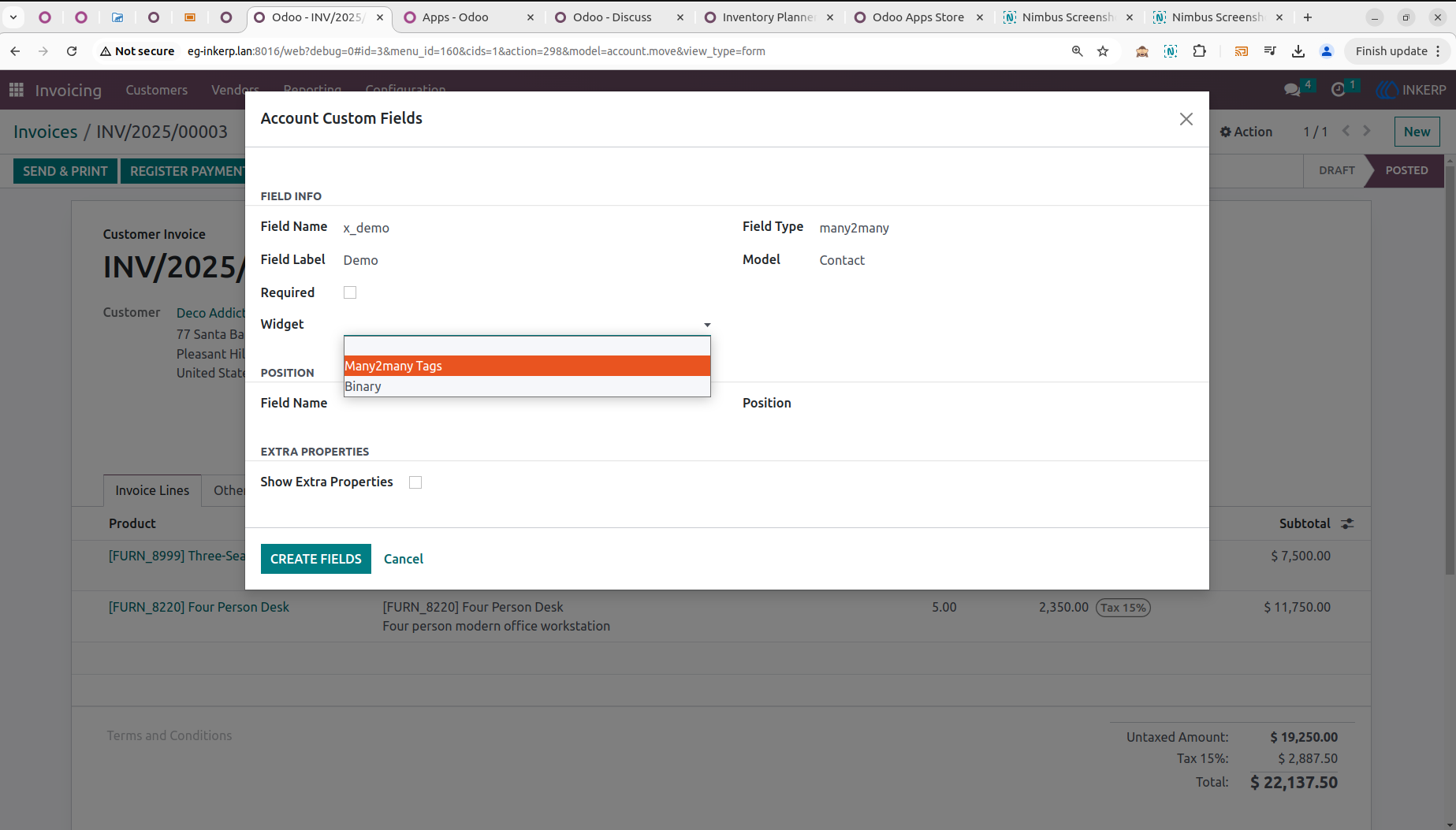The width and height of the screenshot is (1456, 830).
Task: Click the browser zoom magnifier icon
Action: point(1078,51)
